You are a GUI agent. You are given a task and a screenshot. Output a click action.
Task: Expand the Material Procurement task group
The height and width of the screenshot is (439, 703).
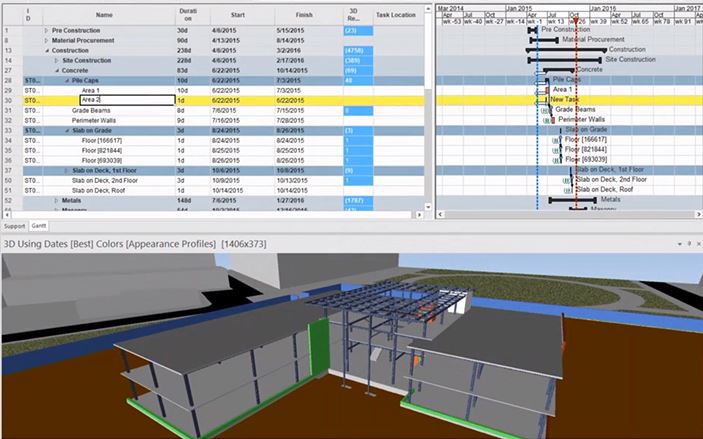(46, 40)
